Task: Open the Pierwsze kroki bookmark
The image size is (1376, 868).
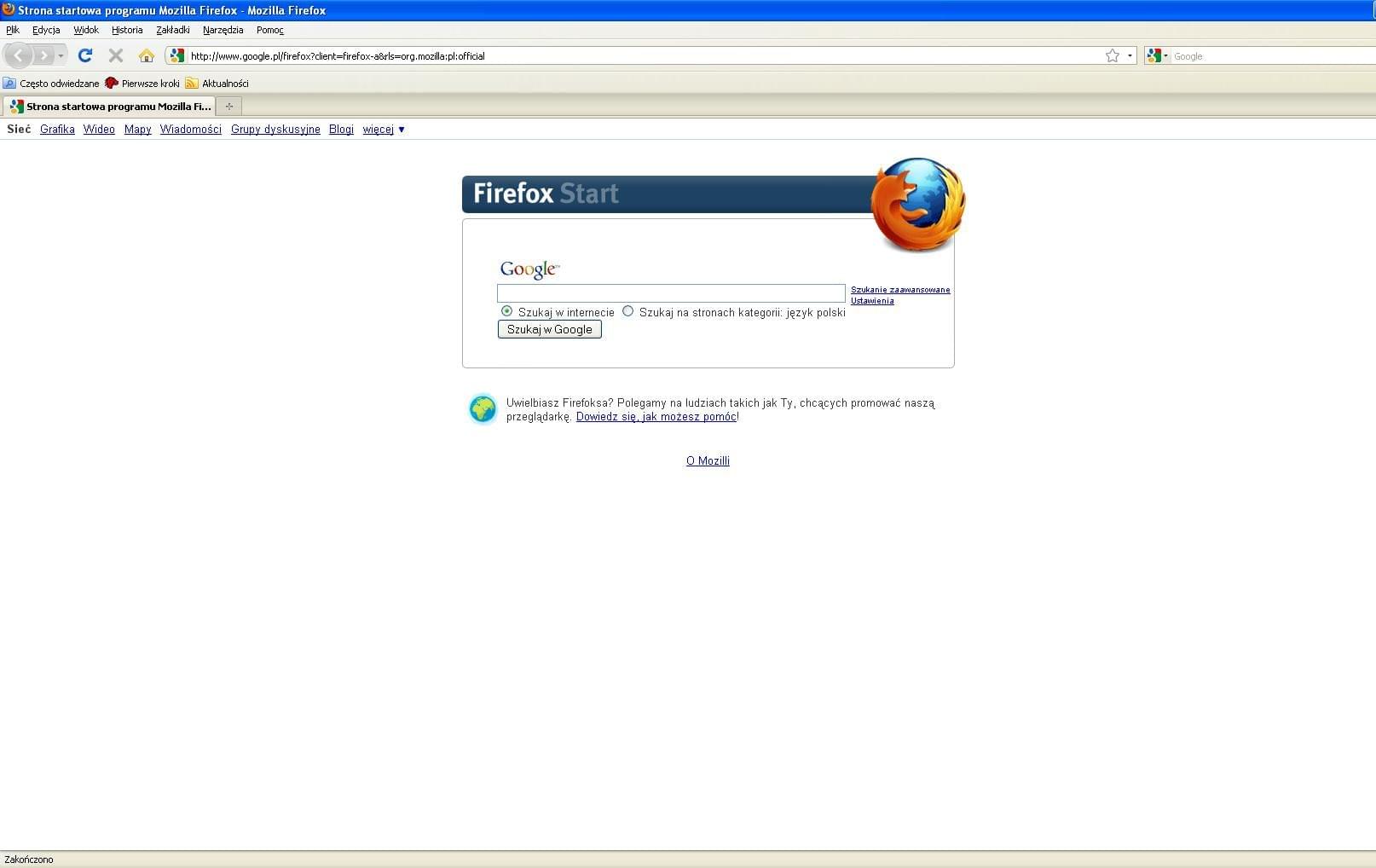Action: [142, 84]
